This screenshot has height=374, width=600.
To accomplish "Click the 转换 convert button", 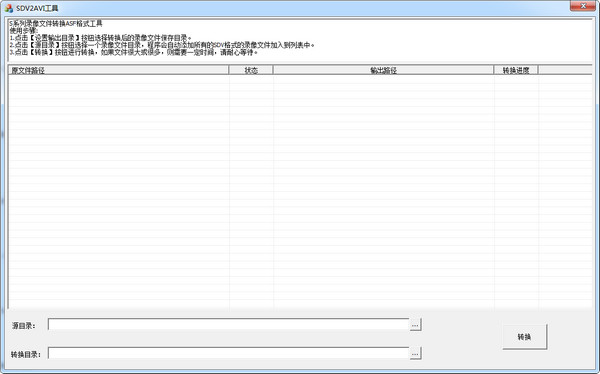I will pyautogui.click(x=525, y=337).
